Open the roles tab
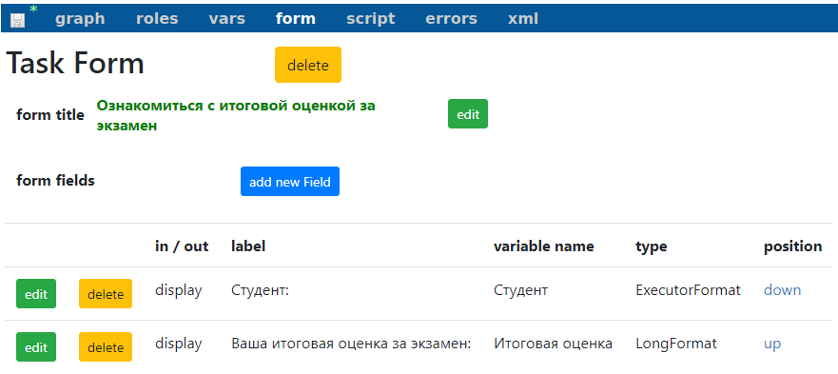The width and height of the screenshot is (838, 374). 157,19
